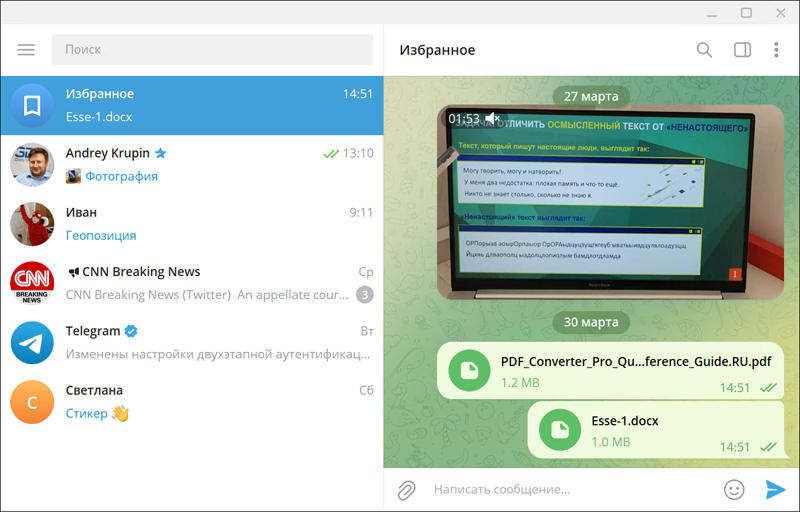Image resolution: width=800 pixels, height=512 pixels.
Task: Play the video thumbnail from 27 марта
Action: pos(597,202)
